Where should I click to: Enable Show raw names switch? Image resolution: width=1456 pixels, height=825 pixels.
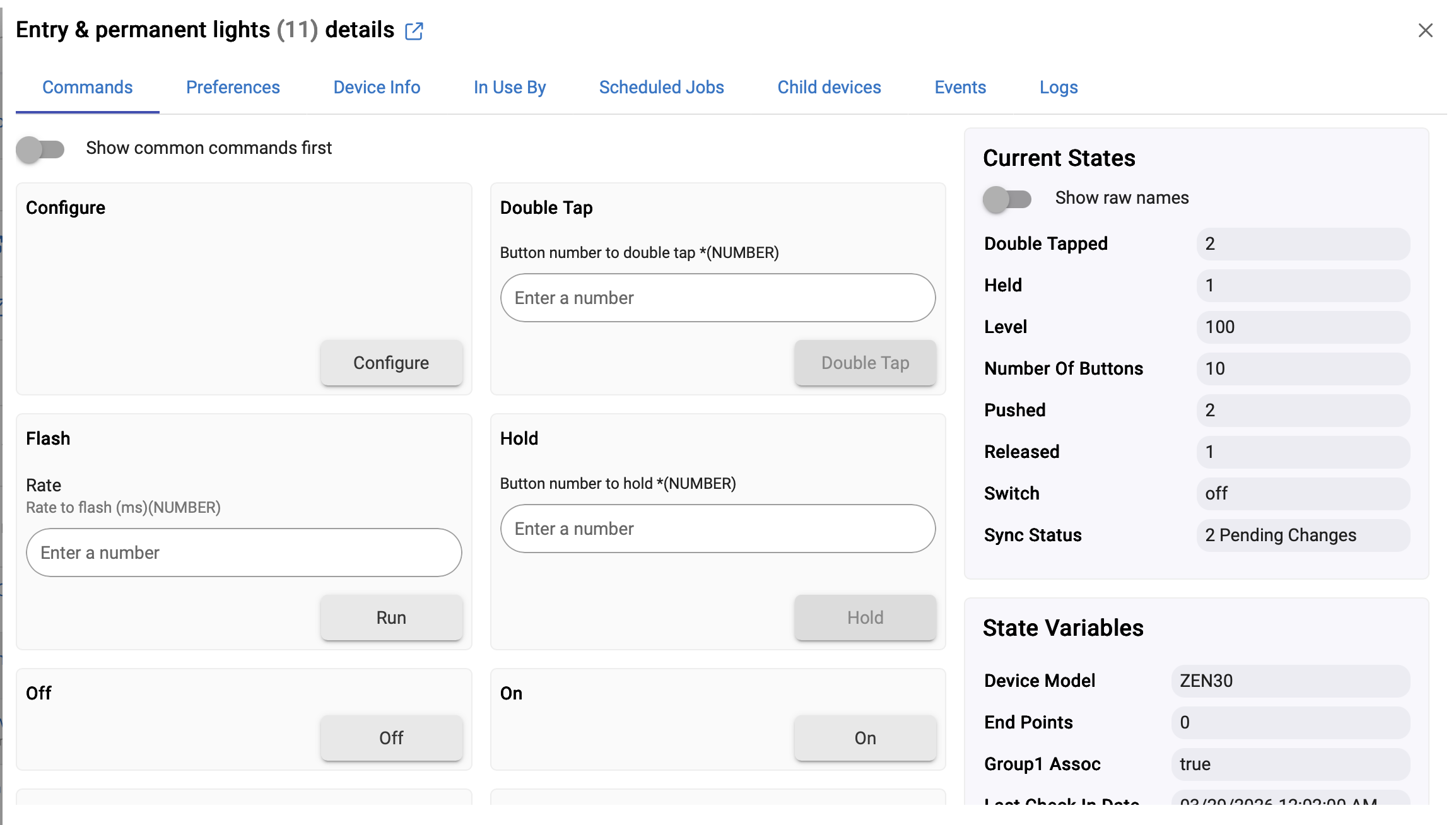pyautogui.click(x=1007, y=199)
